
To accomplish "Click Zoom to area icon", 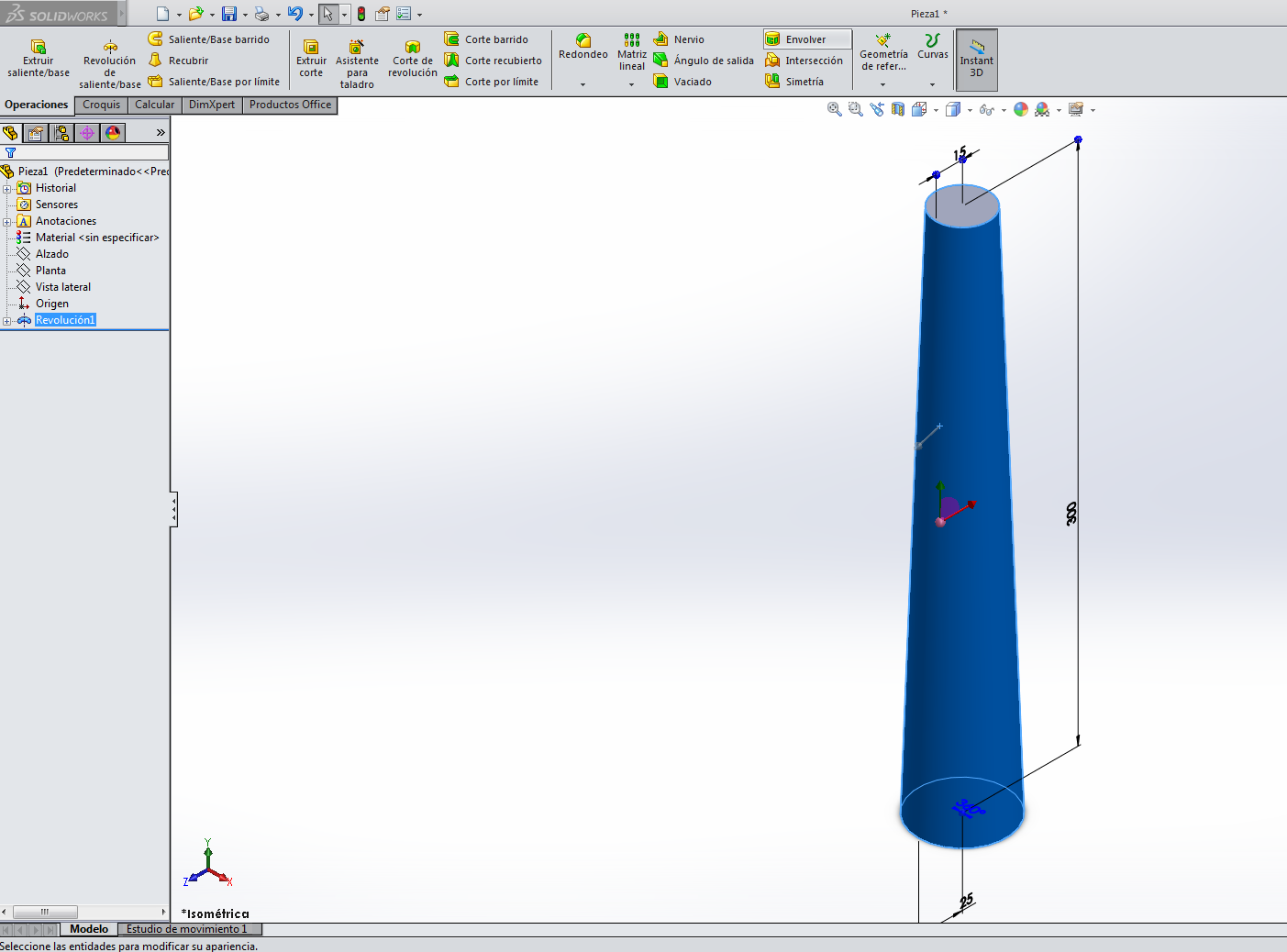I will tap(856, 109).
